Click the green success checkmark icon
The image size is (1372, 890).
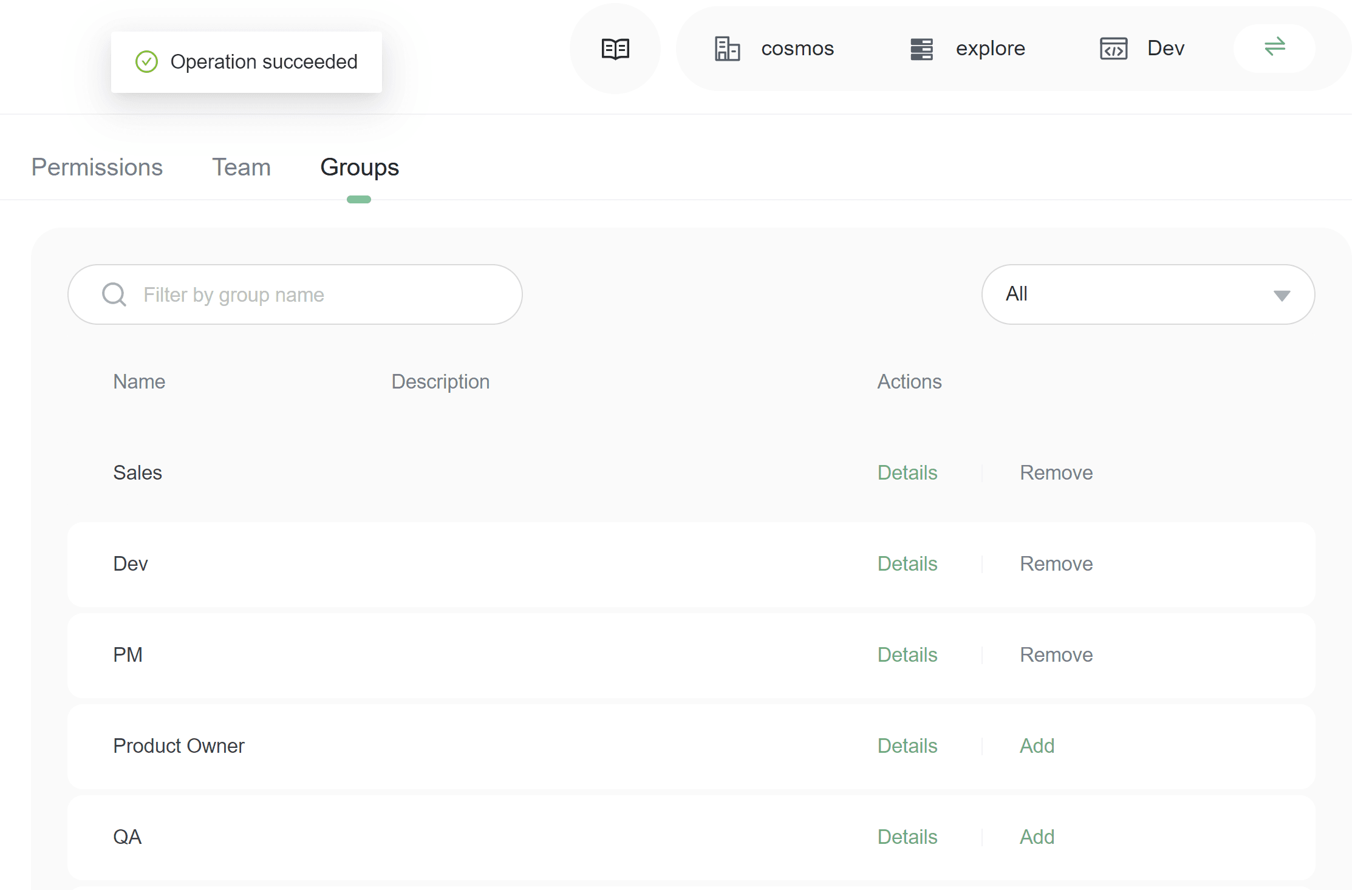[x=146, y=62]
